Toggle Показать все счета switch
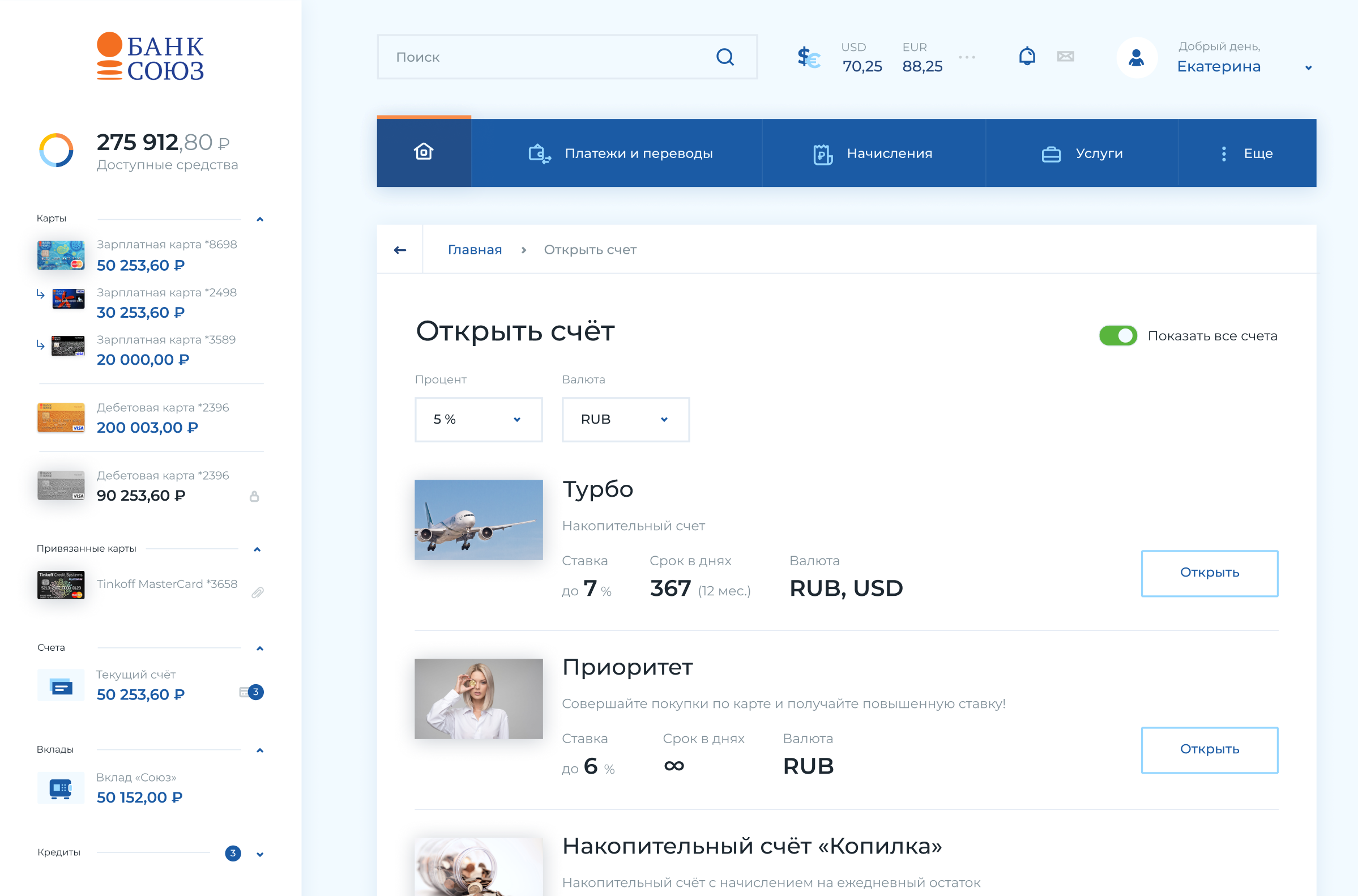This screenshot has height=896, width=1358. tap(1118, 336)
